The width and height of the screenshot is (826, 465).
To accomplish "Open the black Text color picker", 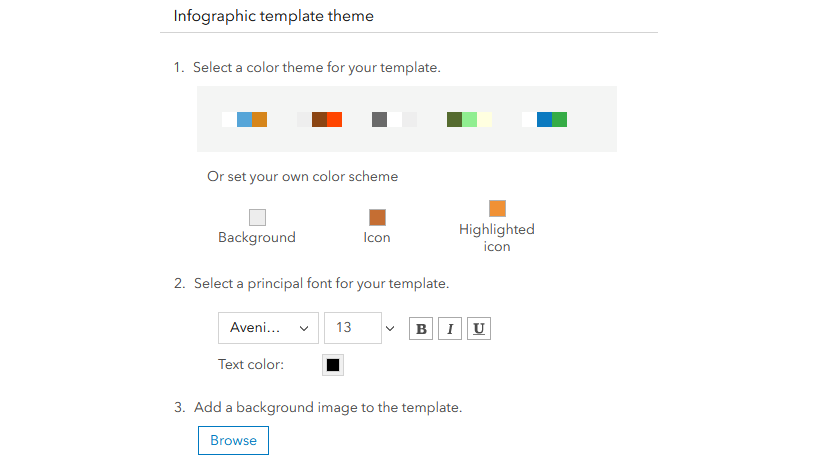I will coord(333,365).
